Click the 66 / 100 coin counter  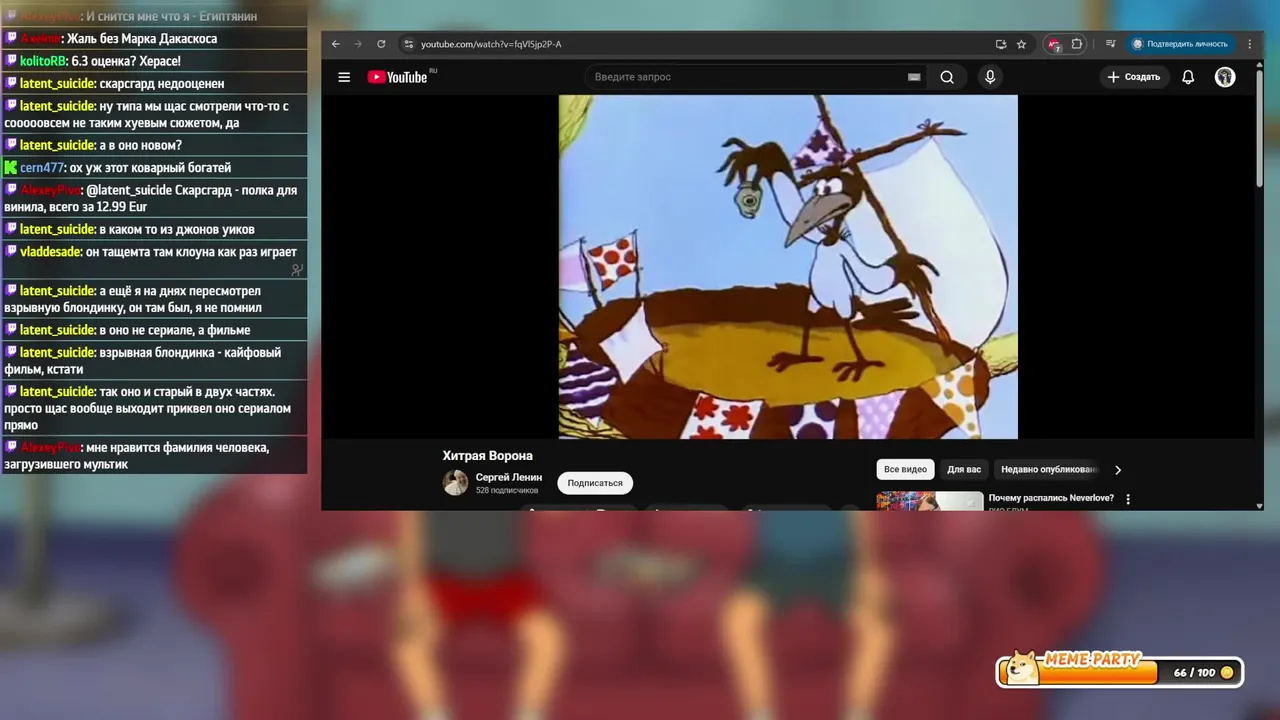tap(1204, 672)
